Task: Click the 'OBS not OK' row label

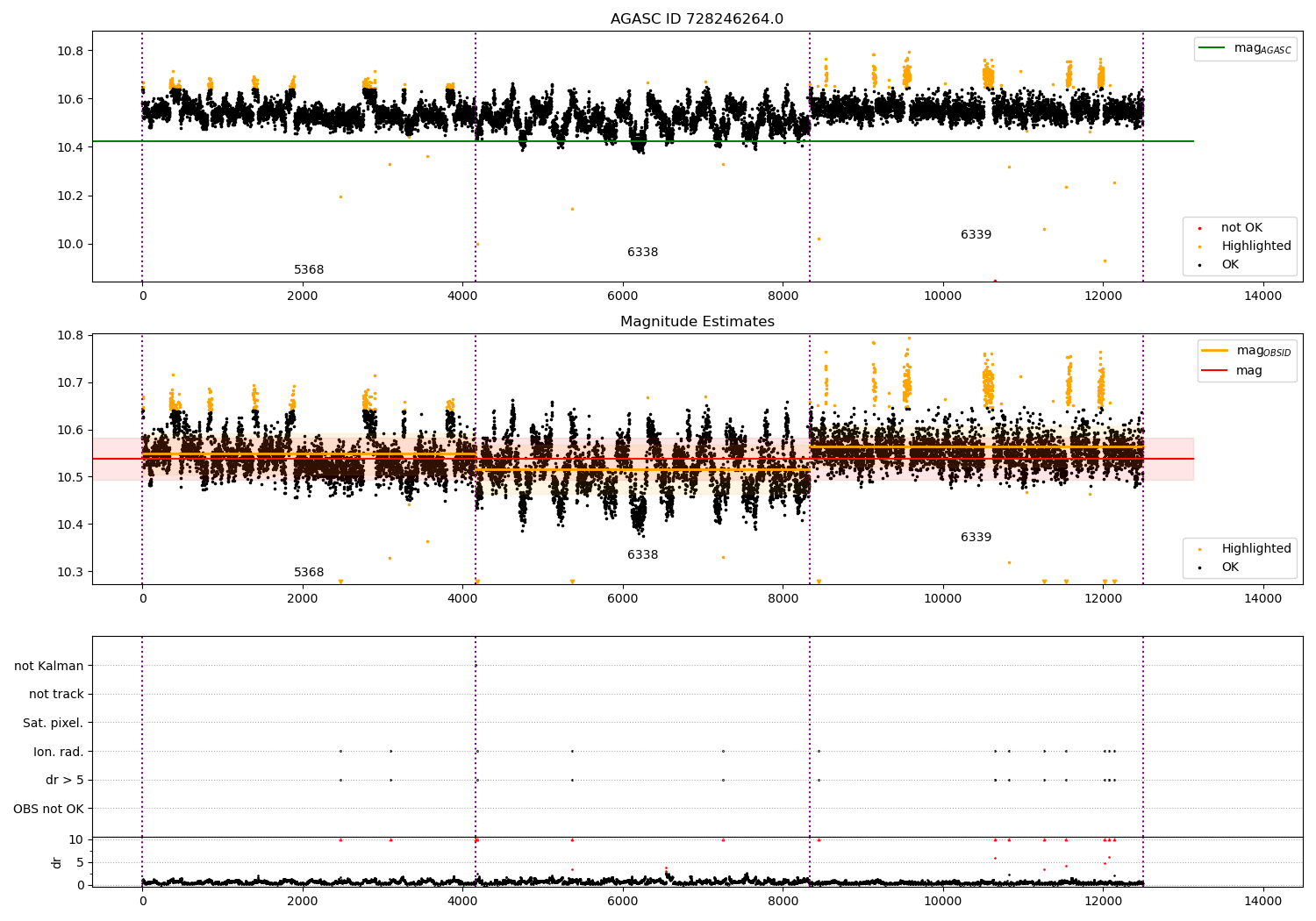Action: [48, 809]
